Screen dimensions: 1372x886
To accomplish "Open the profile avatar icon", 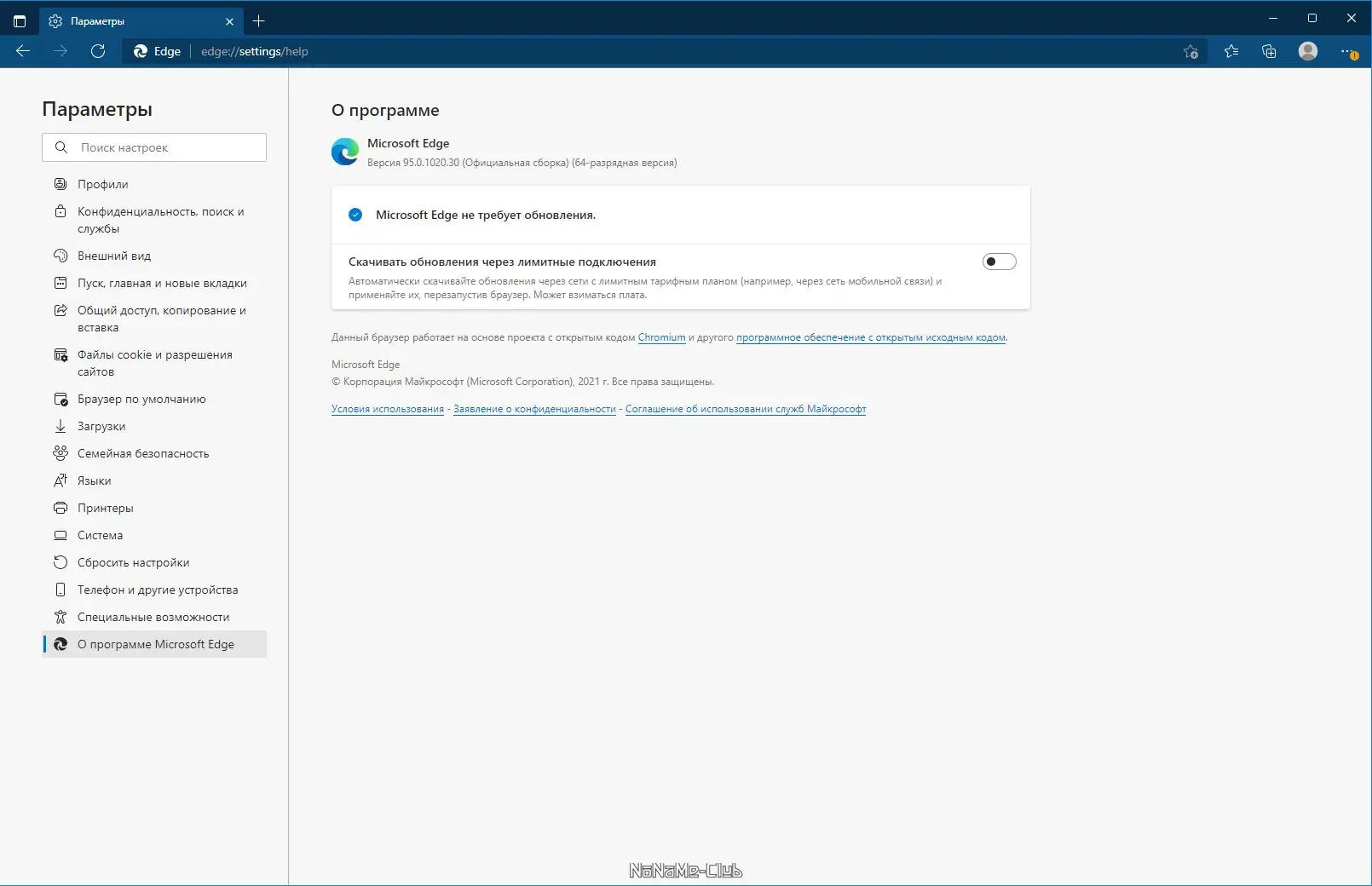I will coord(1308,51).
